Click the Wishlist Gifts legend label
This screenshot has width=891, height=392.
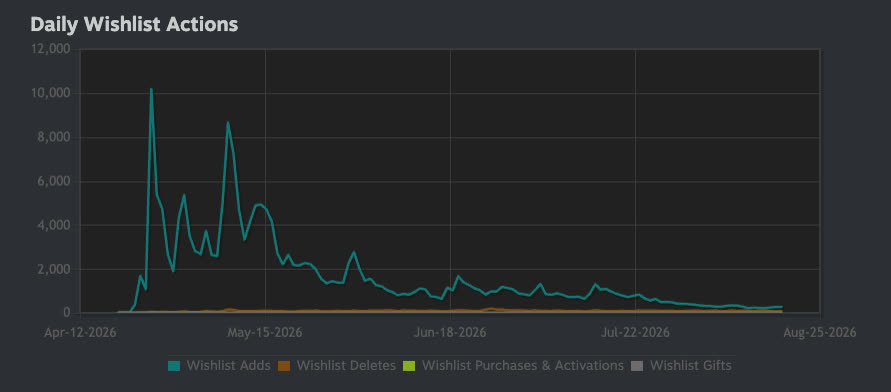690,365
